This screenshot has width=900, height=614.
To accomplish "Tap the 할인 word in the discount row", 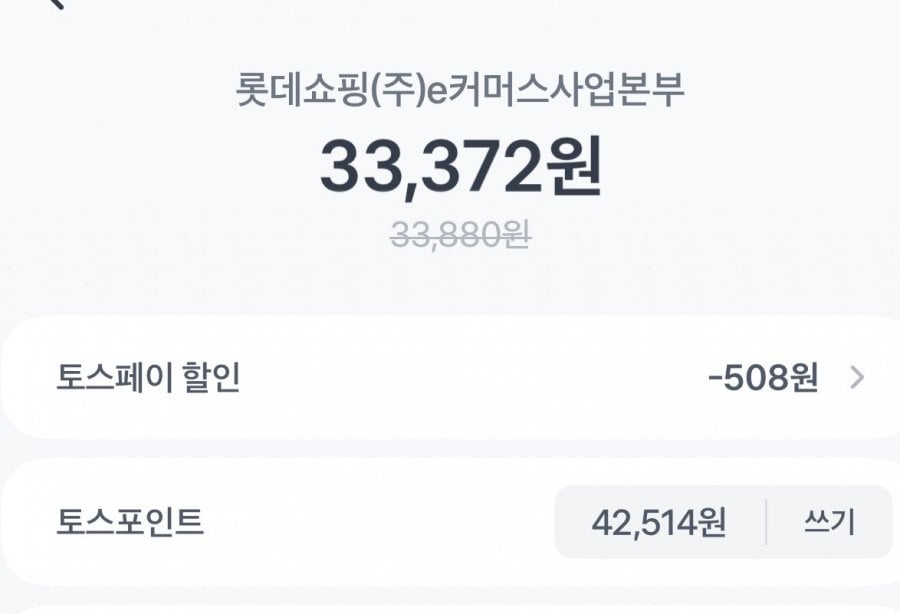I will tap(215, 378).
